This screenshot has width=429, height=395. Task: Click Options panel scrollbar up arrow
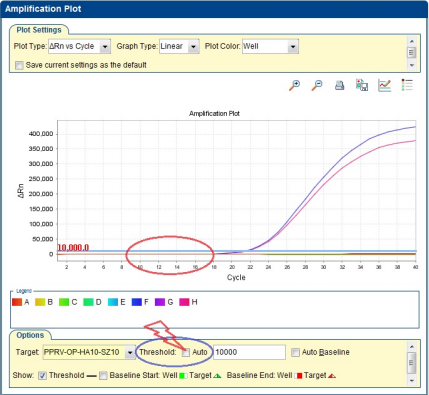coord(412,347)
